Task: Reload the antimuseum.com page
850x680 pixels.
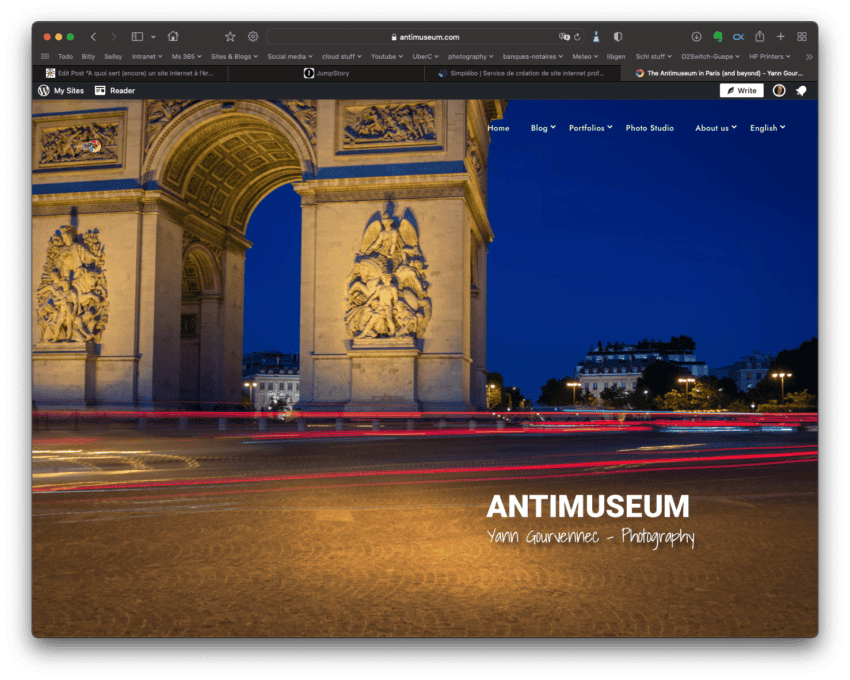Action: point(577,37)
